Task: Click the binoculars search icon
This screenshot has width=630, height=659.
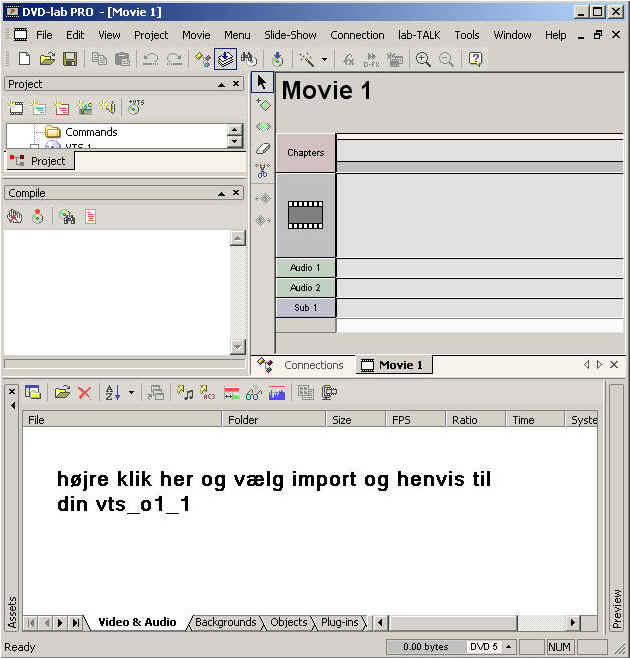Action: [249, 59]
